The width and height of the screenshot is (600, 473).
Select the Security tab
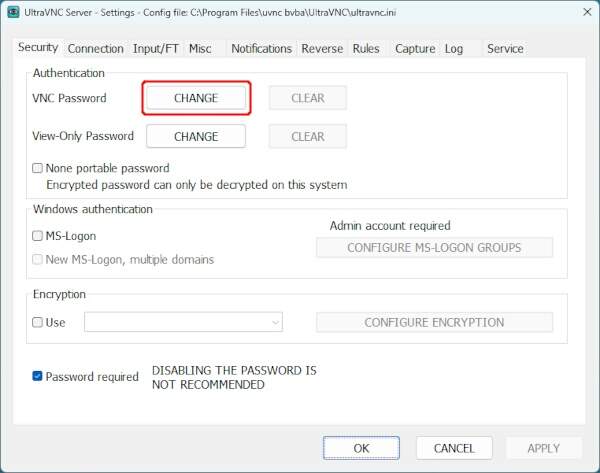coord(38,47)
